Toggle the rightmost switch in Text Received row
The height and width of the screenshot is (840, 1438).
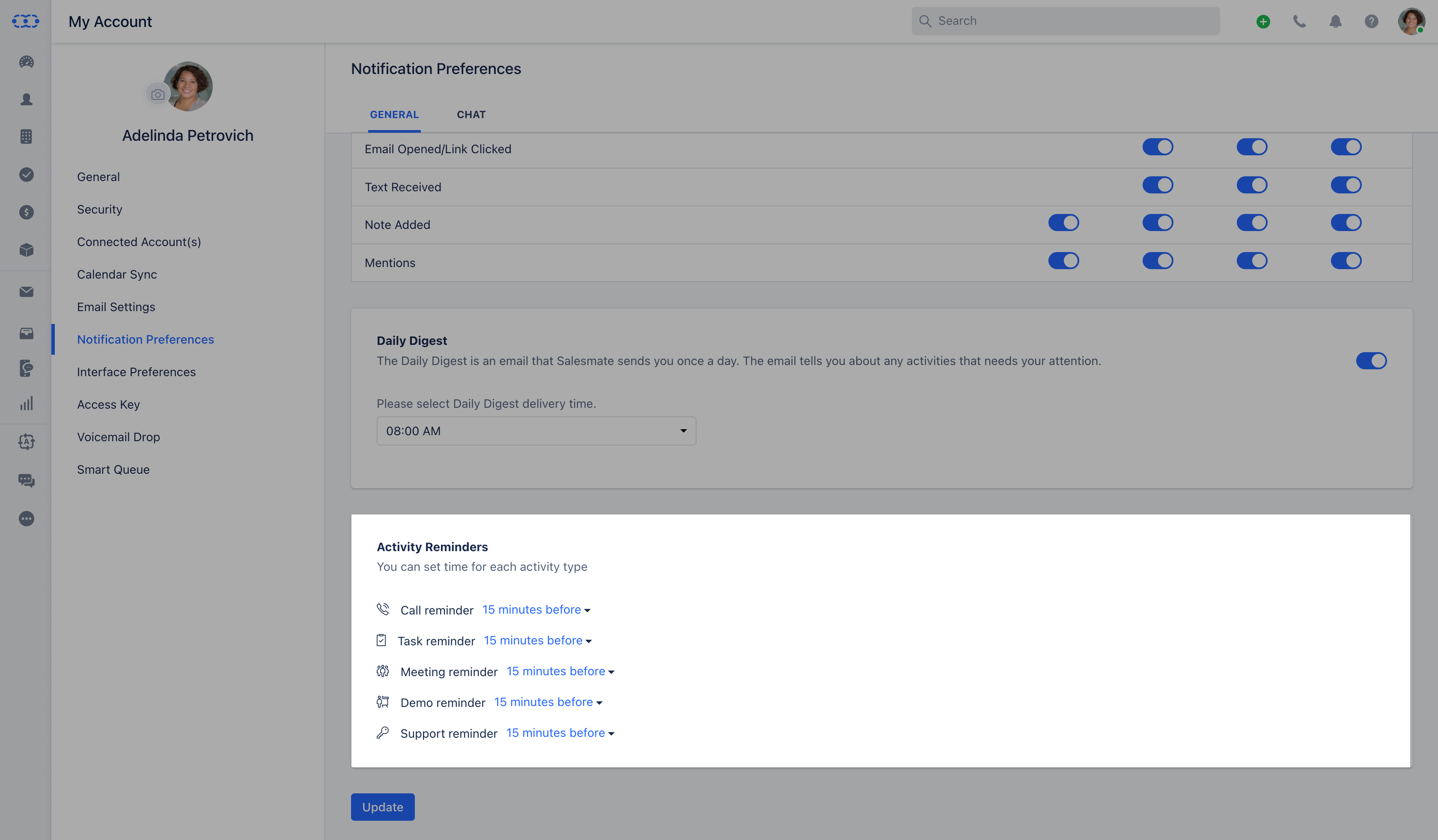click(x=1346, y=185)
